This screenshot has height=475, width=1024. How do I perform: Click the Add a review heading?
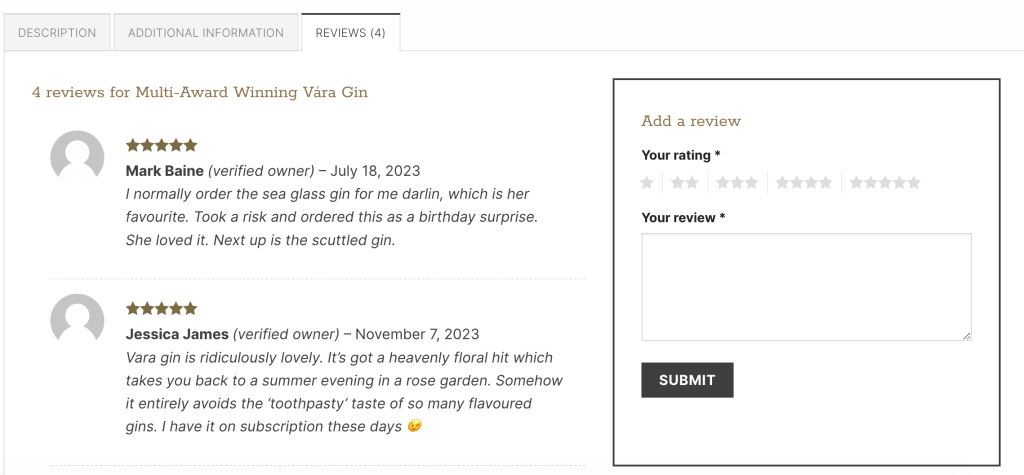[691, 121]
